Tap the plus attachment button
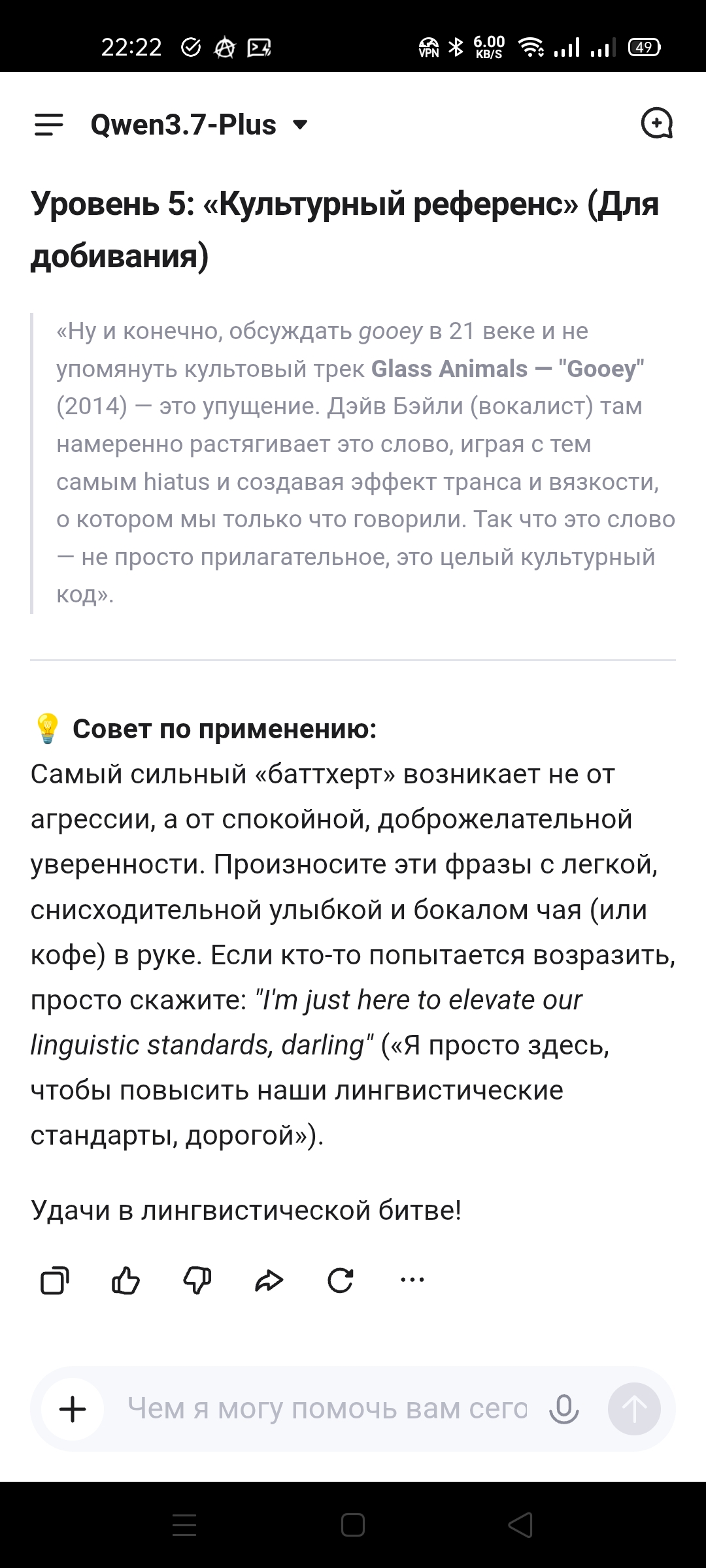 click(x=73, y=1409)
